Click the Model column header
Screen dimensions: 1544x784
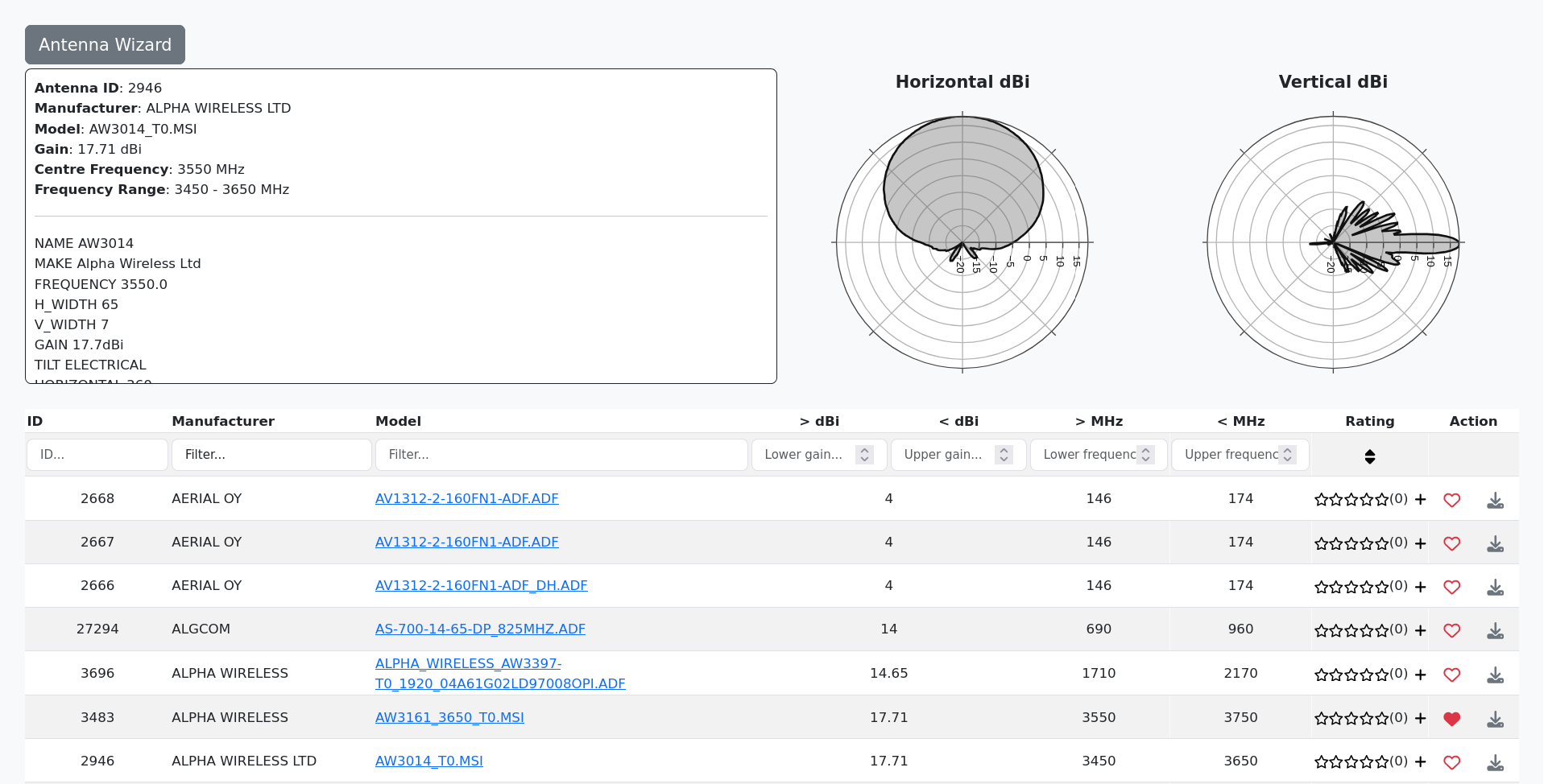tap(398, 421)
